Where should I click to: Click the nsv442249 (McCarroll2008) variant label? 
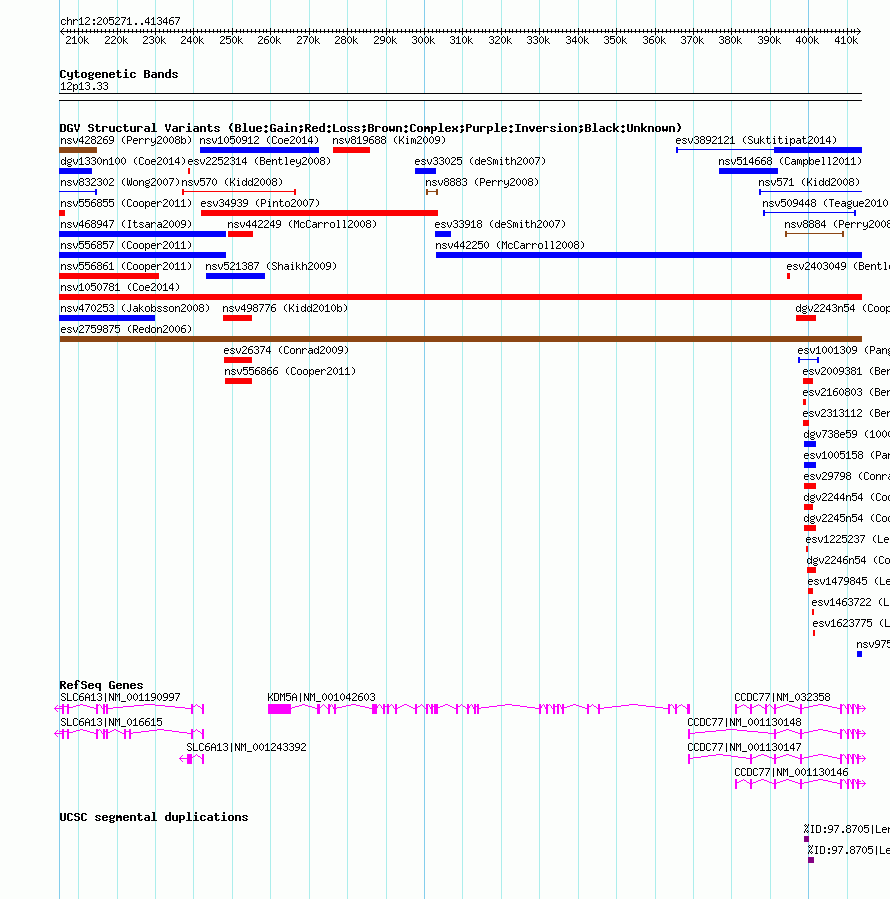coord(302,224)
